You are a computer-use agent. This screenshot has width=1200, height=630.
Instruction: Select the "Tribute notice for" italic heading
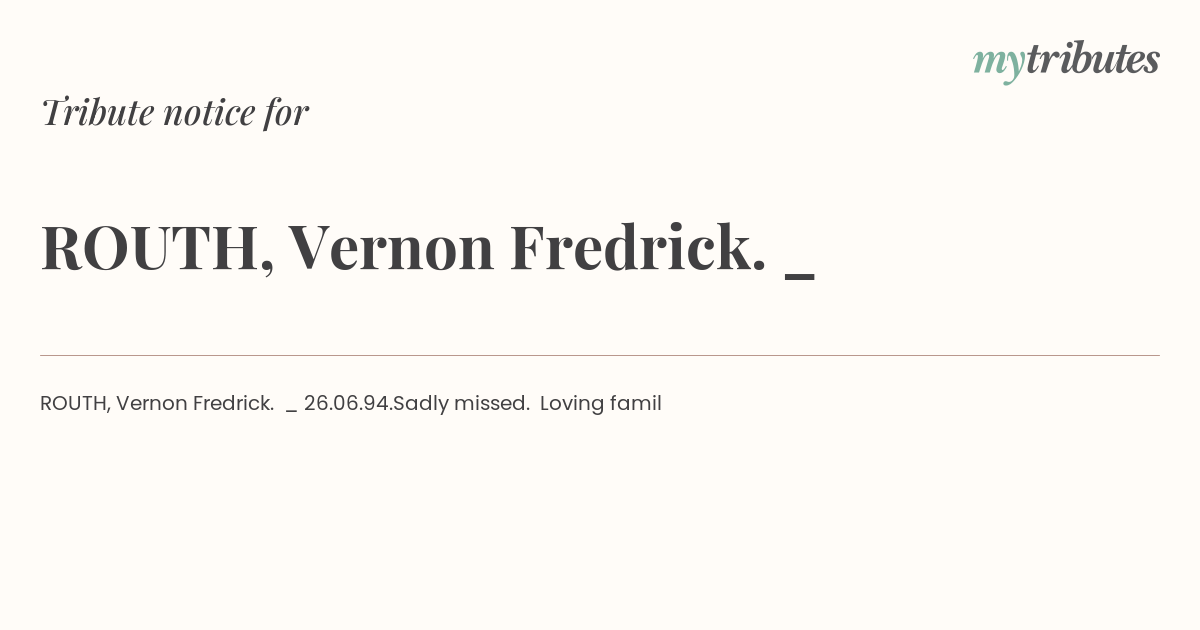[x=175, y=112]
